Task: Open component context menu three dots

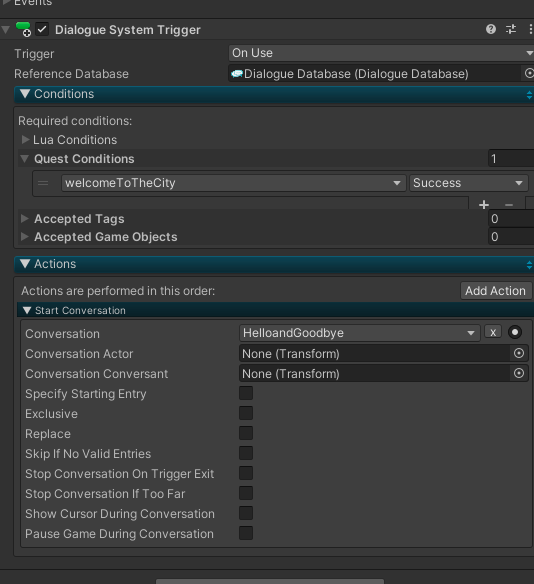Action: (531, 29)
